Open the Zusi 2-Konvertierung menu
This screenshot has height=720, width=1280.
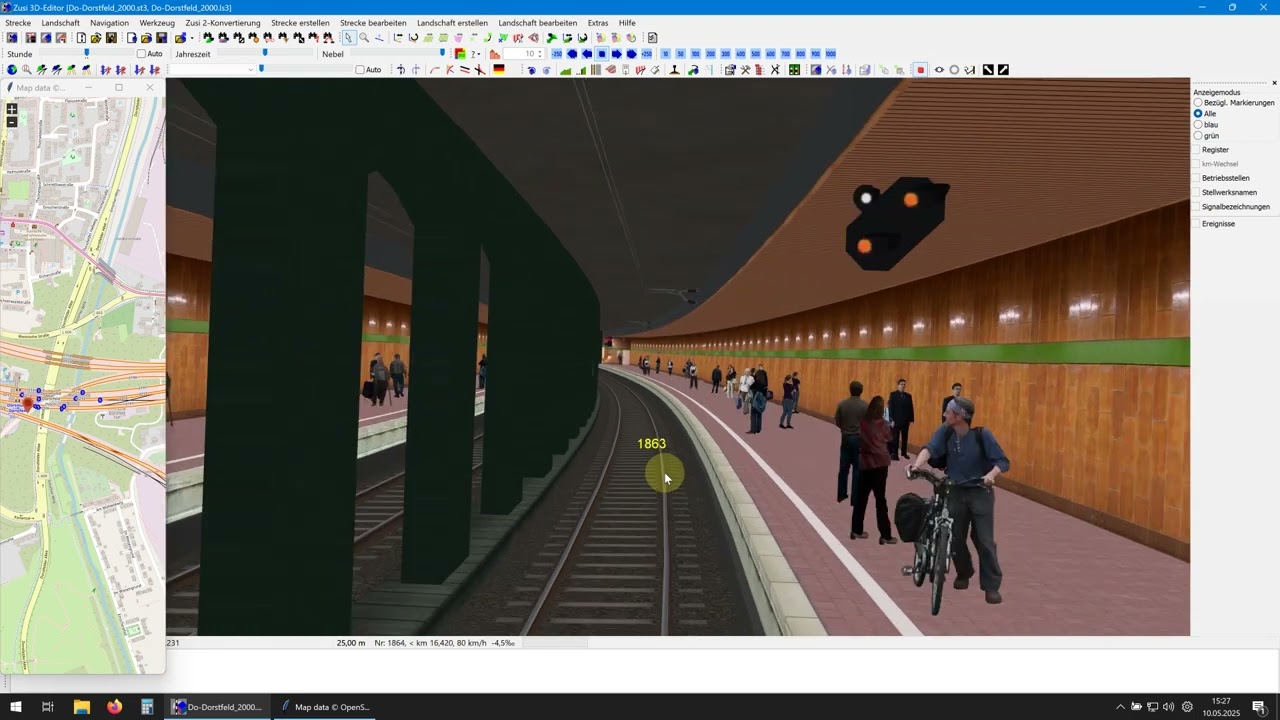223,23
